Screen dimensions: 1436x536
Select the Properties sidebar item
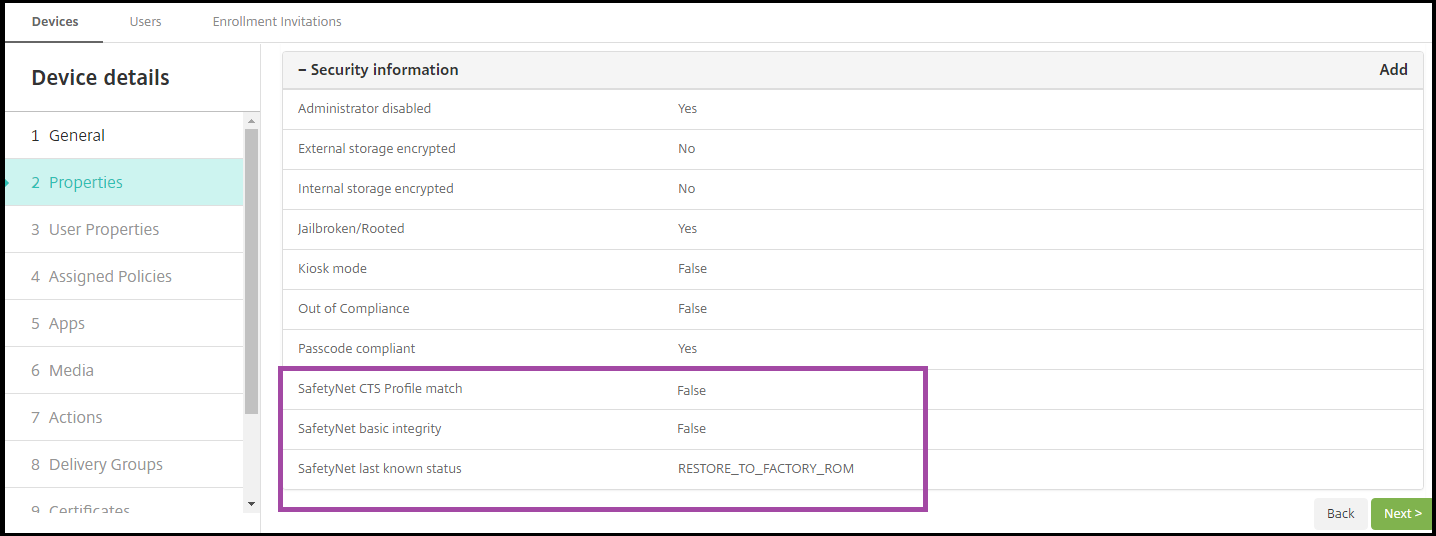[x=86, y=183]
